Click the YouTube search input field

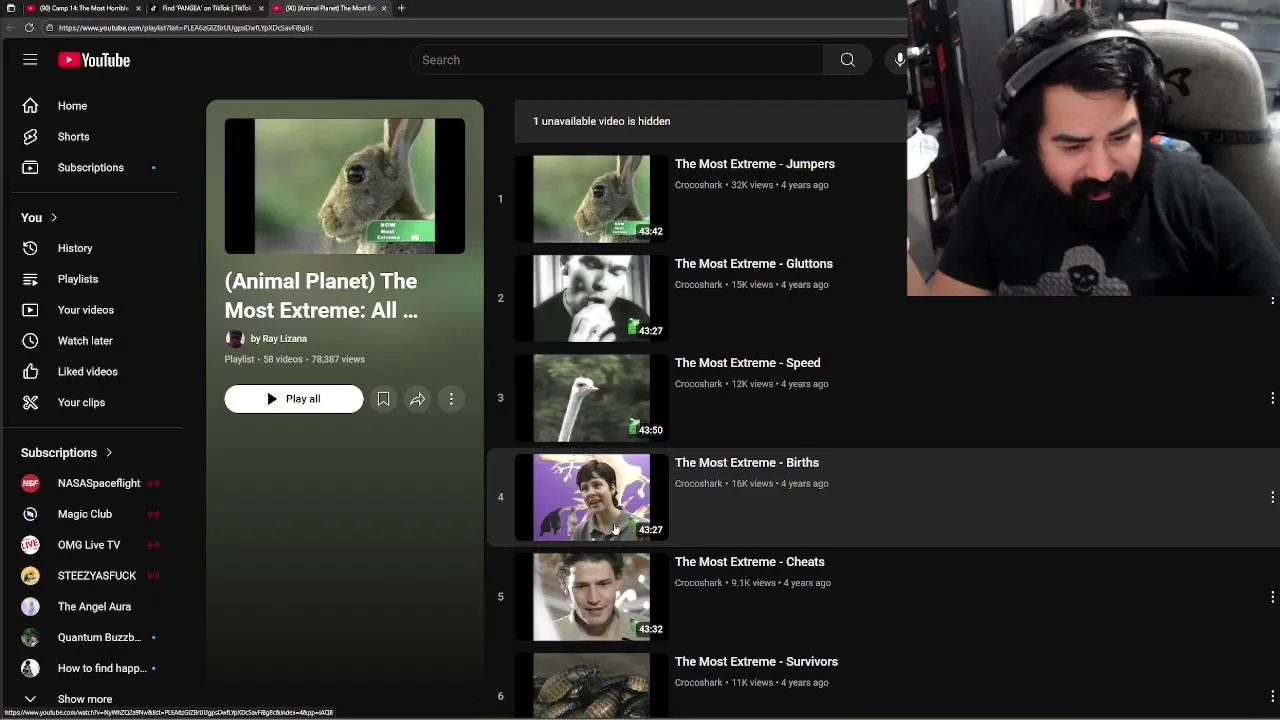pos(617,60)
